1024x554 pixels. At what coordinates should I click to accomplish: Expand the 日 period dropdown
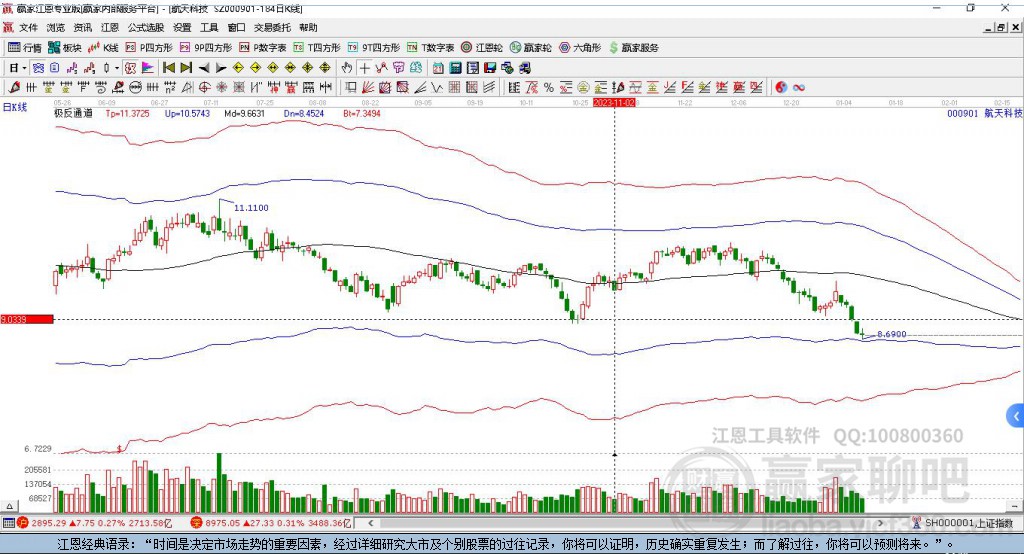pyautogui.click(x=24, y=68)
